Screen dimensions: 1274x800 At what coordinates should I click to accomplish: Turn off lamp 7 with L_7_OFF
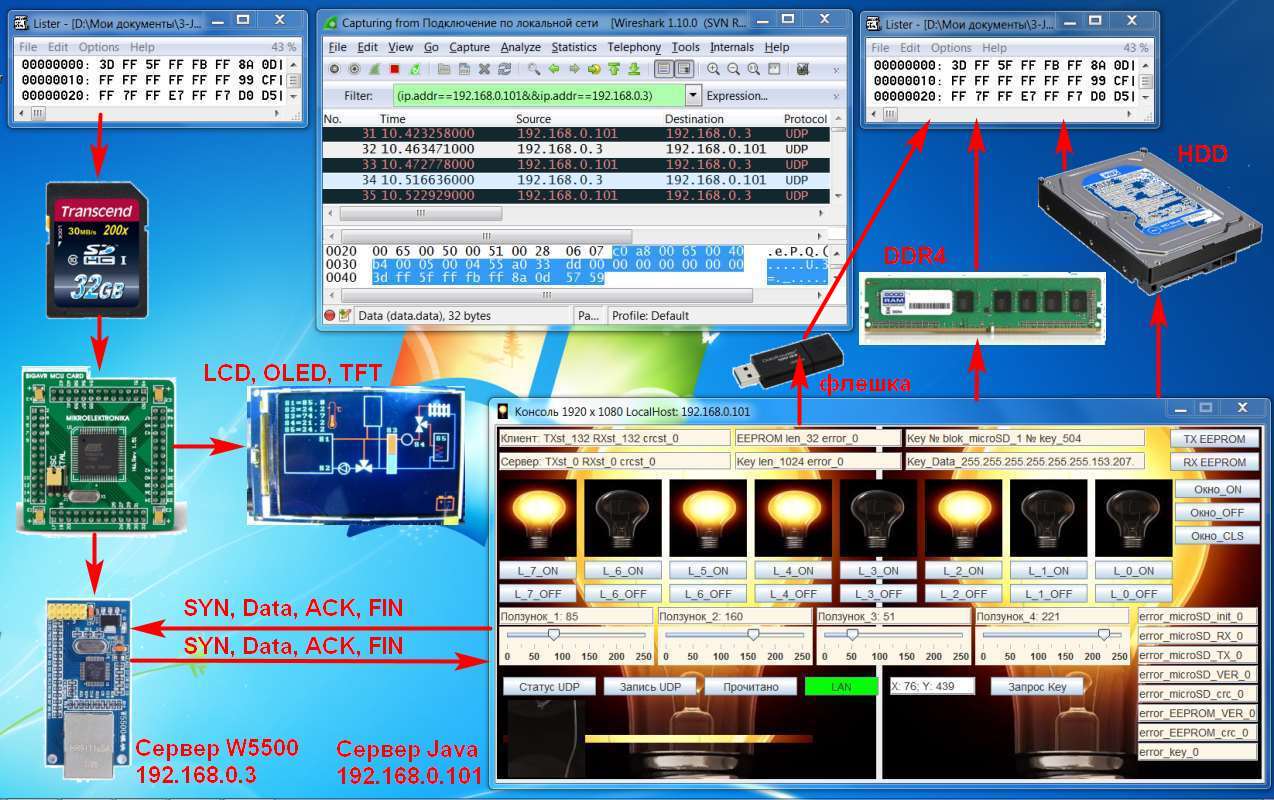point(537,593)
